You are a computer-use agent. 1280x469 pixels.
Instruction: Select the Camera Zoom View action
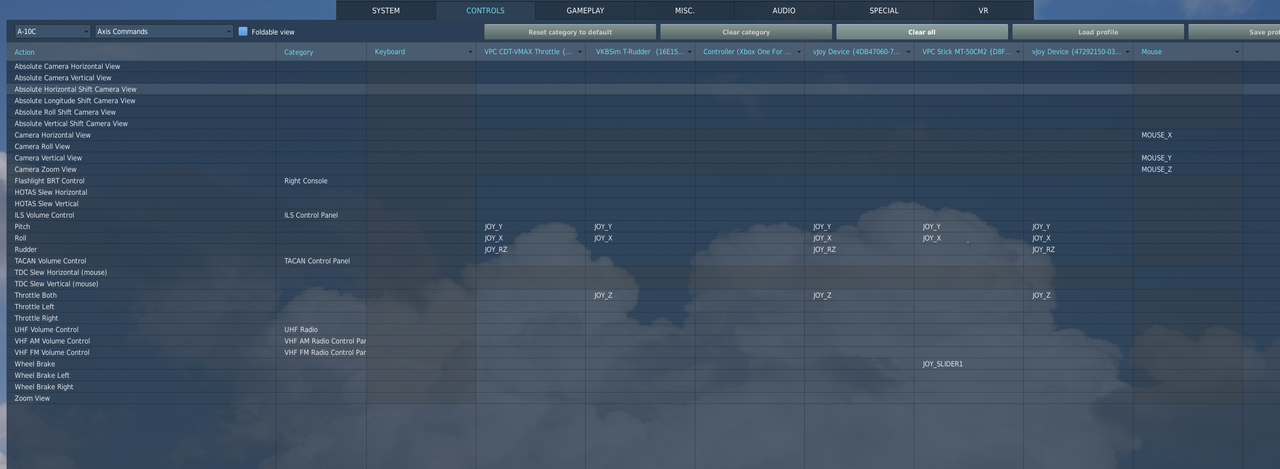45,169
